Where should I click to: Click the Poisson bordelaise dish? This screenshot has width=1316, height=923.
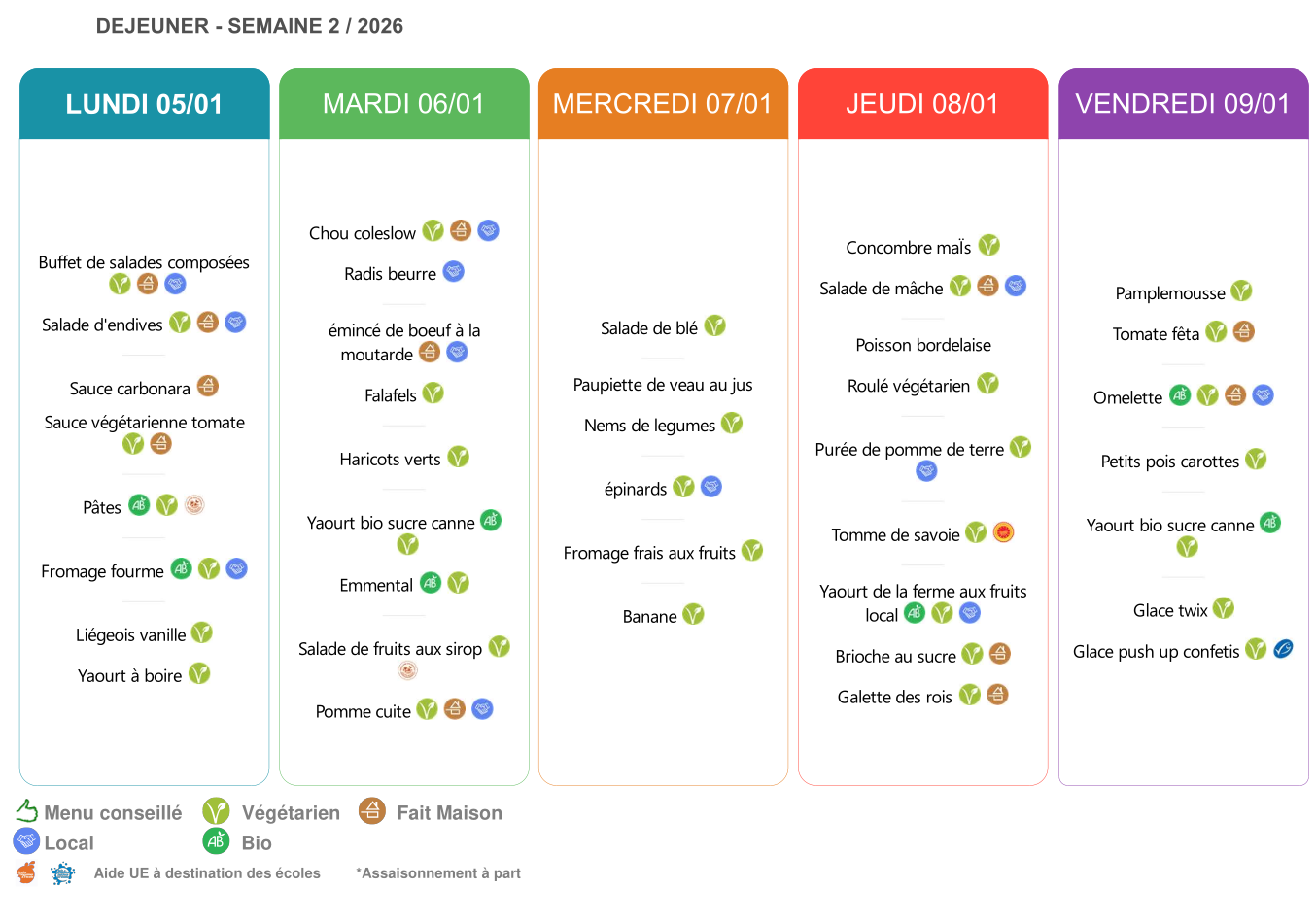(x=923, y=345)
